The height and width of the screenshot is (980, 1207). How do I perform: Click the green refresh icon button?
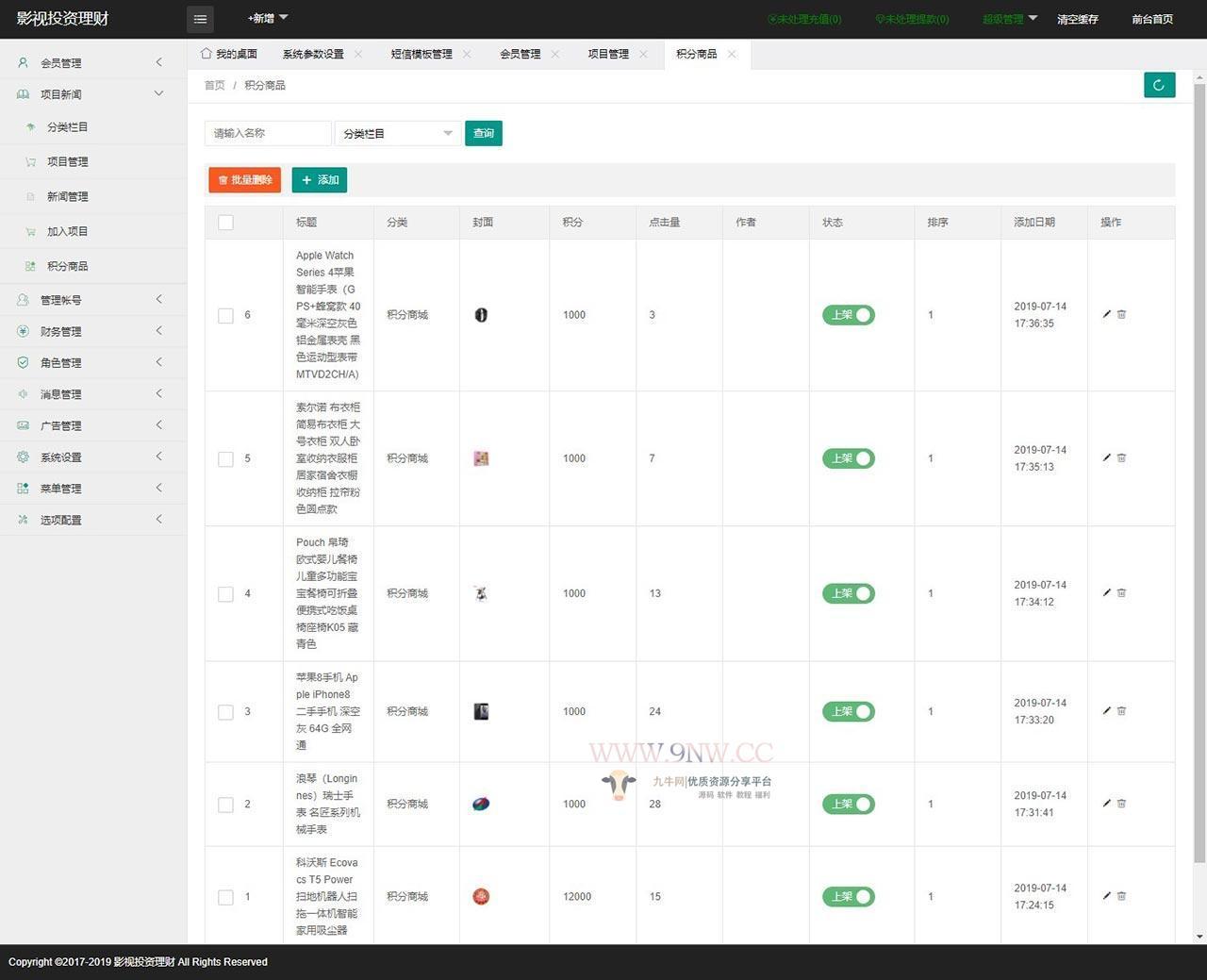click(1159, 85)
